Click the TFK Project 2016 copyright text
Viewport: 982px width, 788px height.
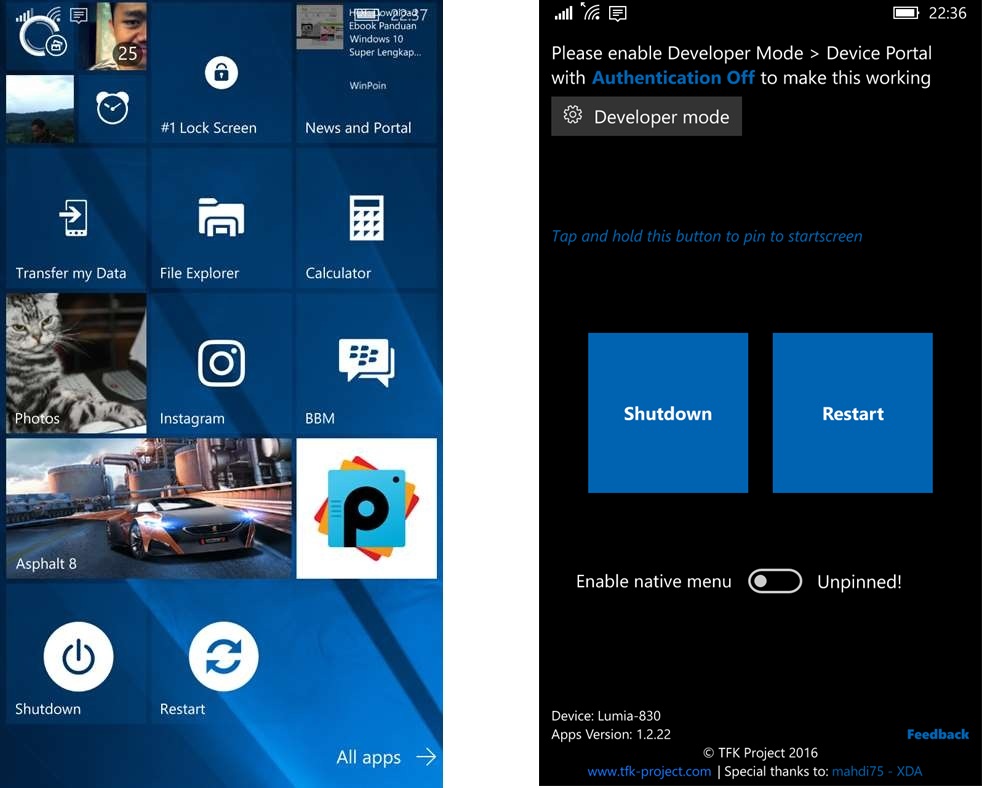760,752
